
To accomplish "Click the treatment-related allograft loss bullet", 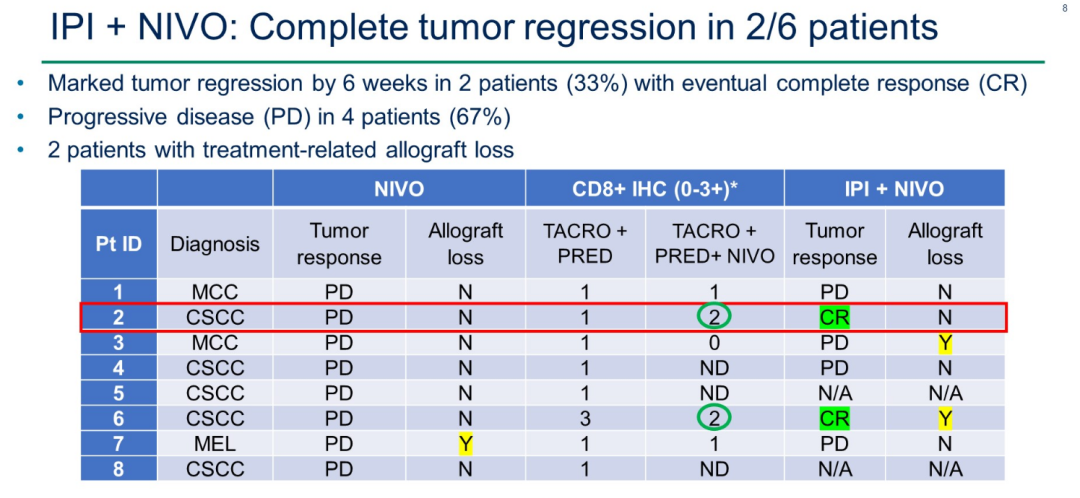I will [281, 150].
